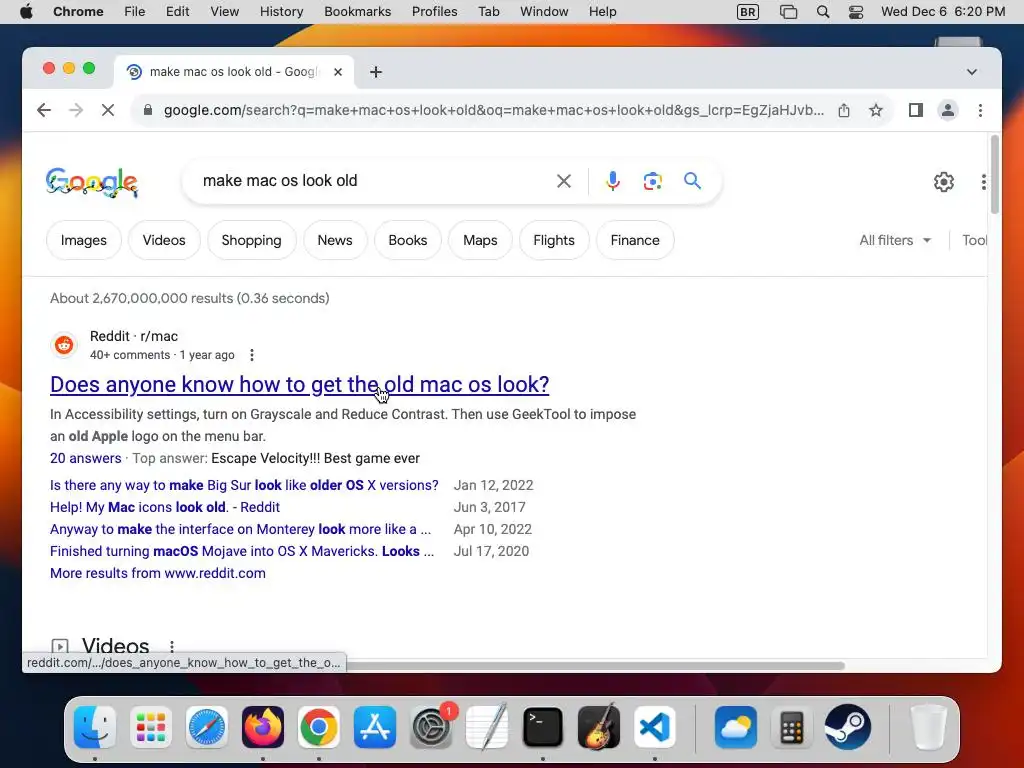Open TextEdit from the Dock
The width and height of the screenshot is (1024, 768).
pyautogui.click(x=487, y=727)
